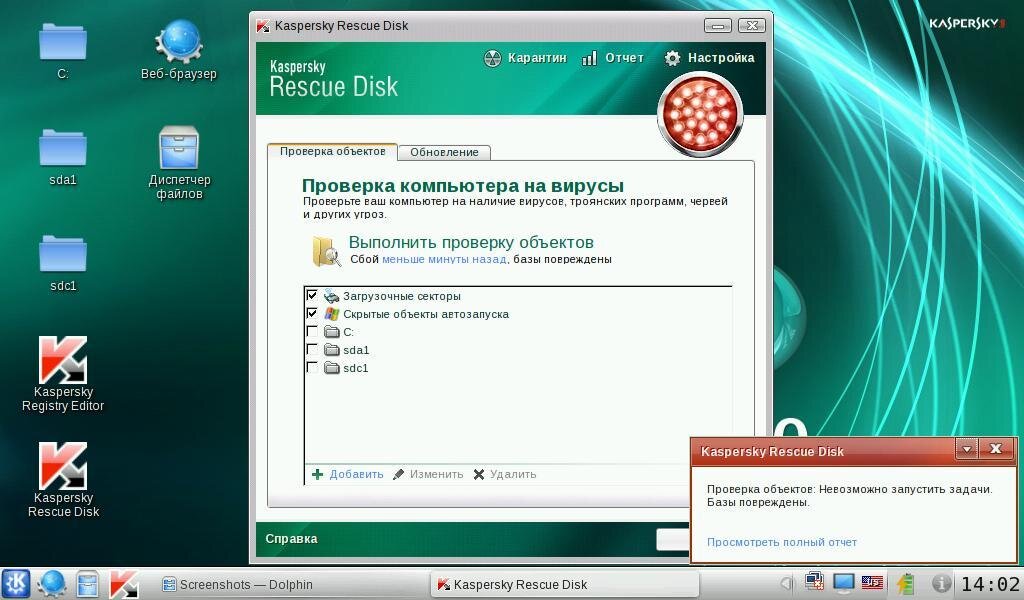Click the display monitor tray icon
Image resolution: width=1024 pixels, height=600 pixels.
pos(843,582)
